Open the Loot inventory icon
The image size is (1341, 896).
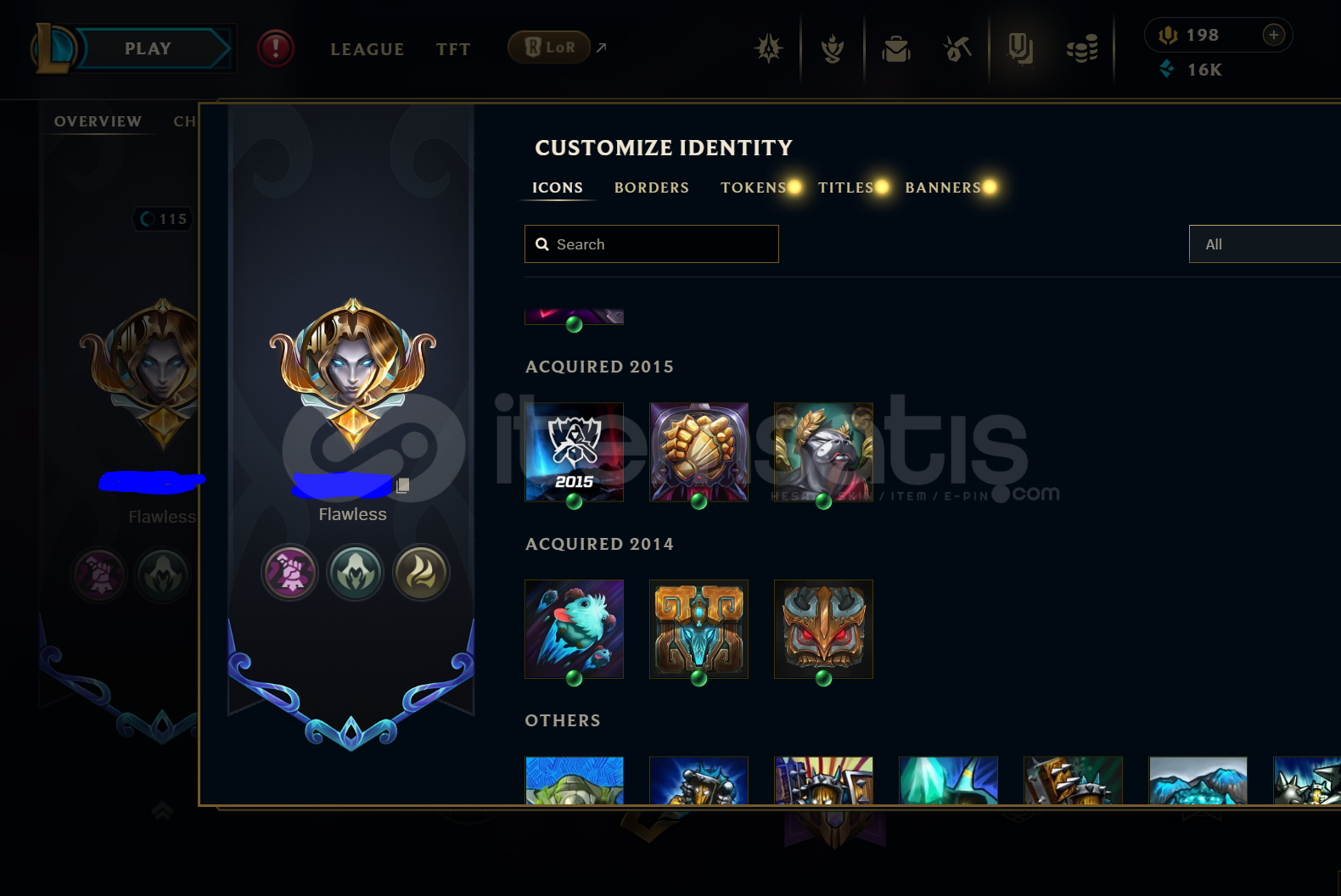coord(1019,48)
